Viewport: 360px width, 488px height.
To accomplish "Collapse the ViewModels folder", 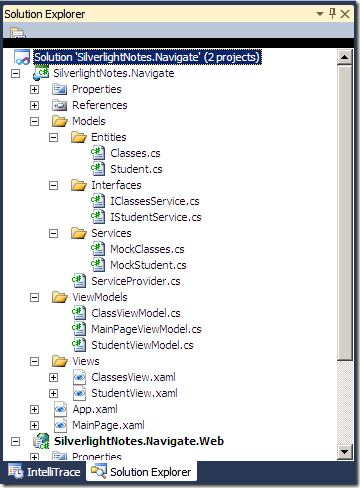I will pos(34,297).
